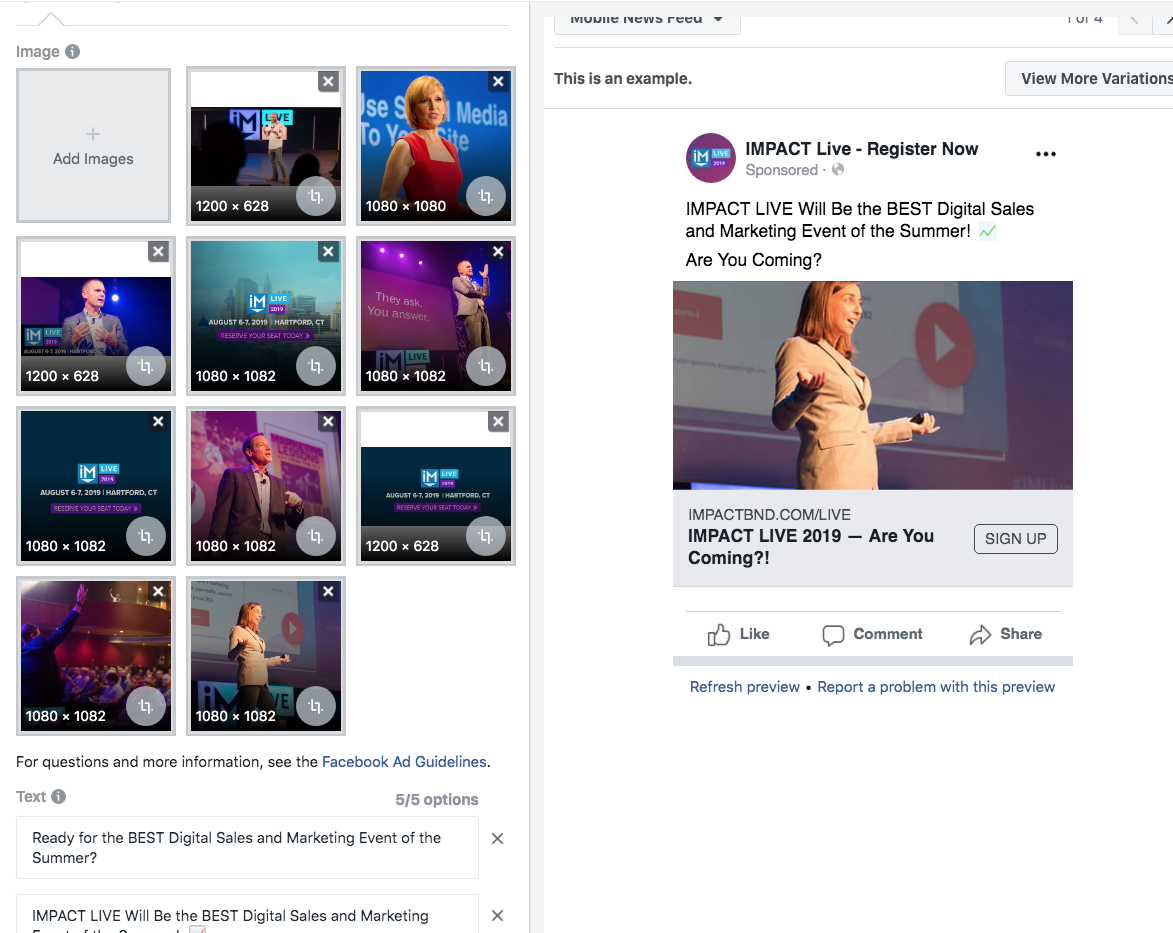Remove the navy logo 1200 × 628 image
The image size is (1173, 933).
click(498, 421)
